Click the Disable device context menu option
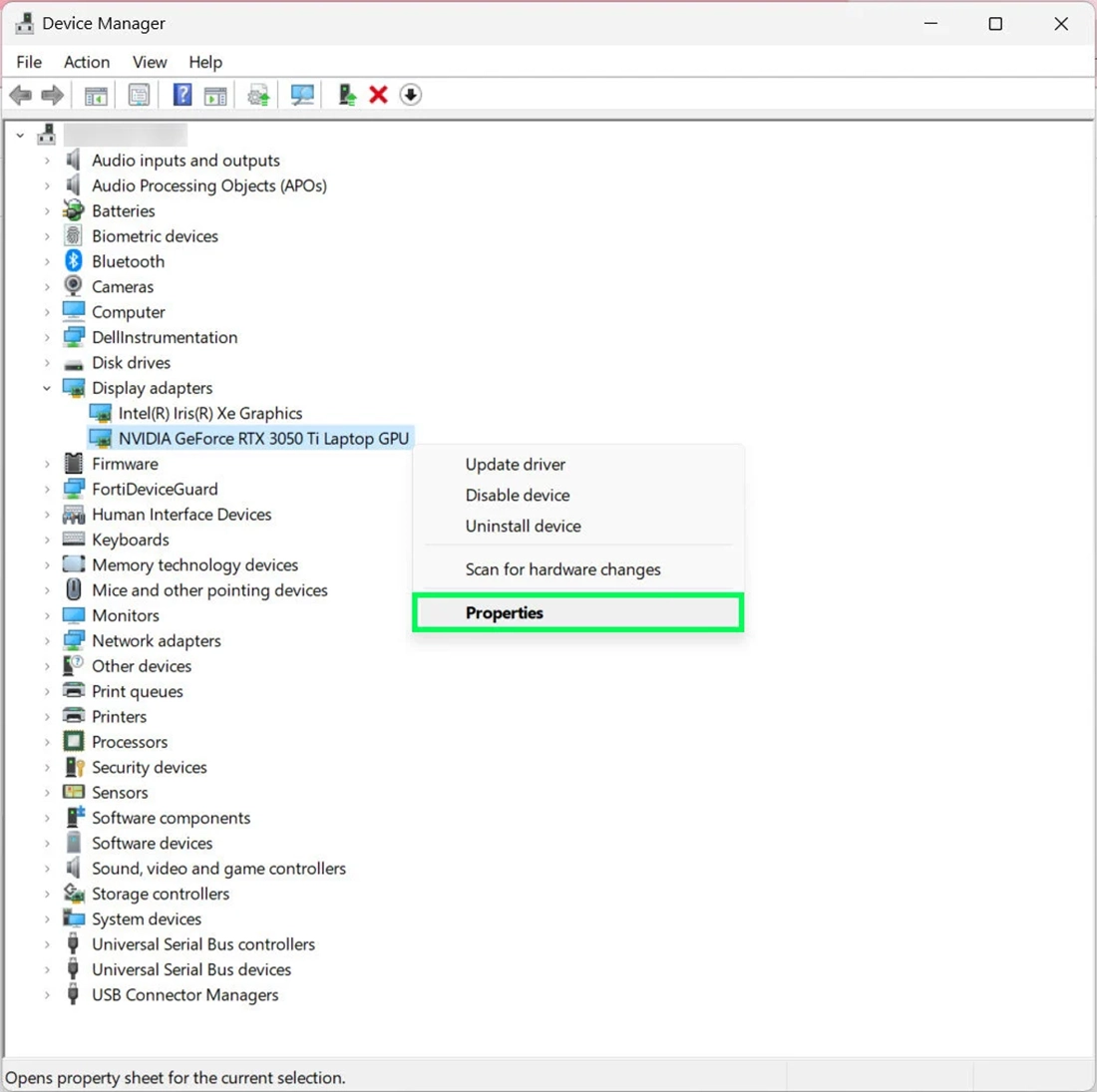Viewport: 1097px width, 1092px height. click(517, 495)
